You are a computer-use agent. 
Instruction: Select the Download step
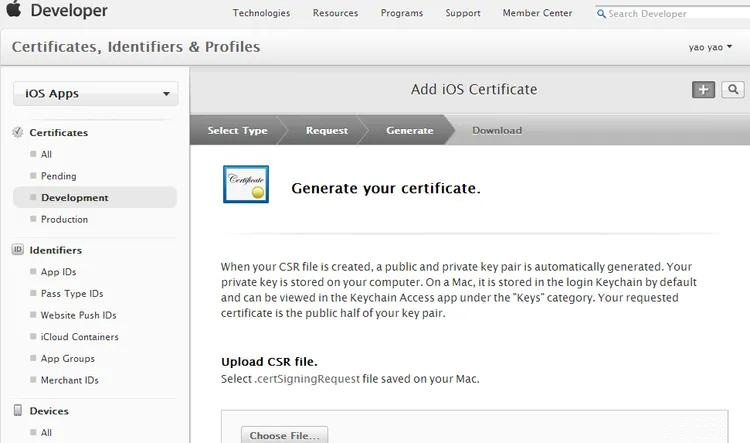[x=497, y=131]
